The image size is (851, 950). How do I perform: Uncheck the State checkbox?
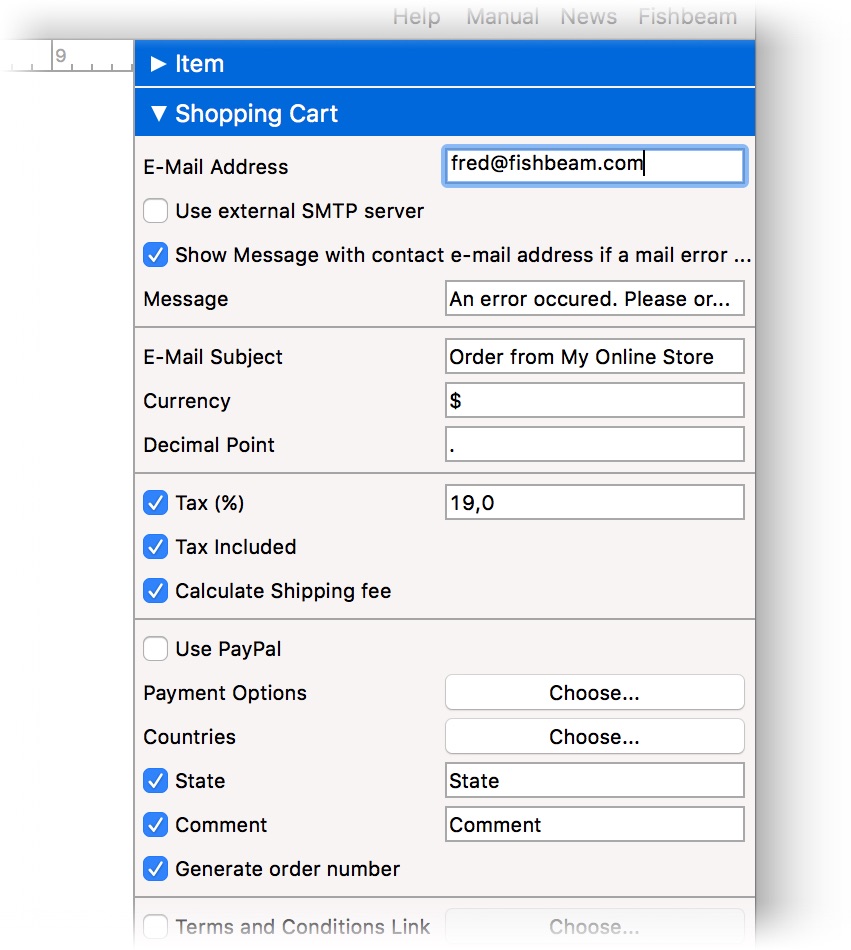point(155,781)
